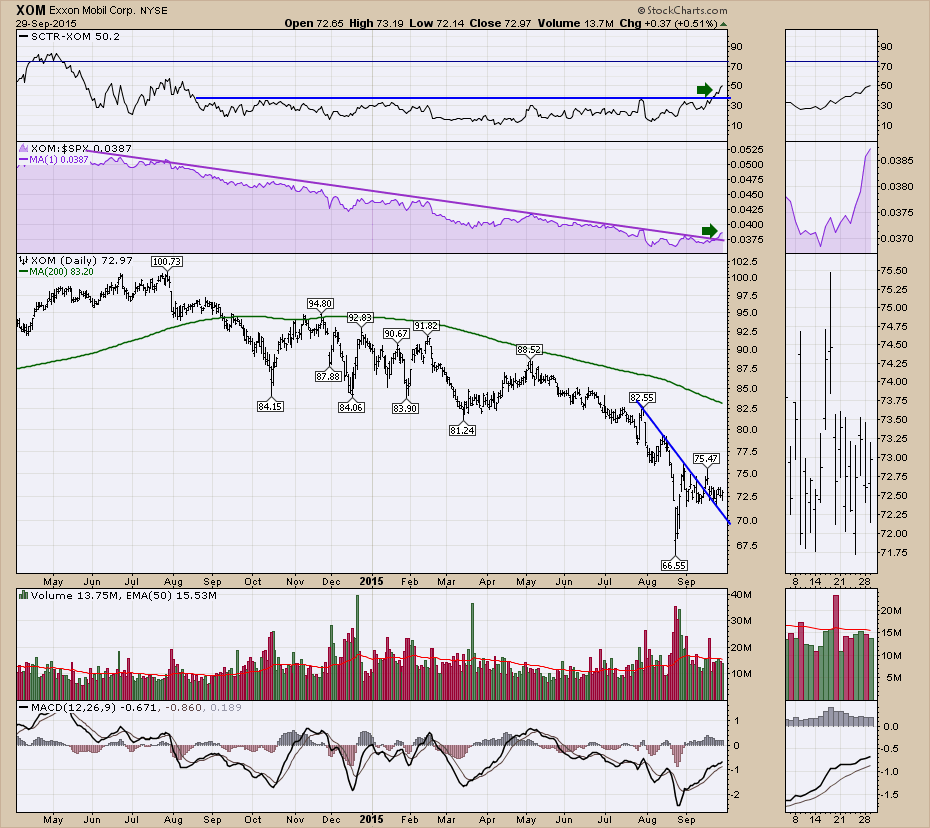
Task: Click the MACD zoom thumbnail panel
Action: (x=831, y=756)
